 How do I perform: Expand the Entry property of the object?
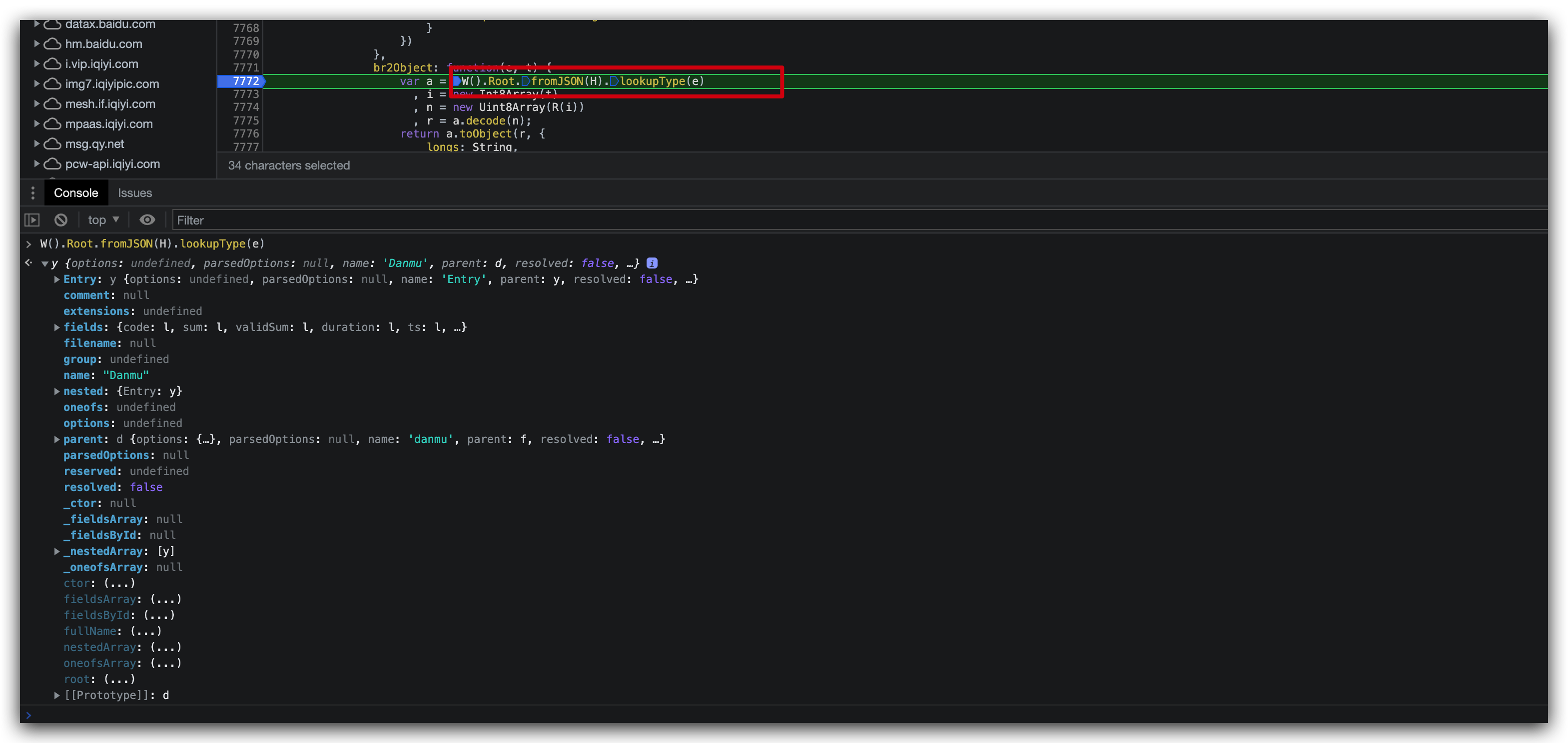tap(56, 279)
